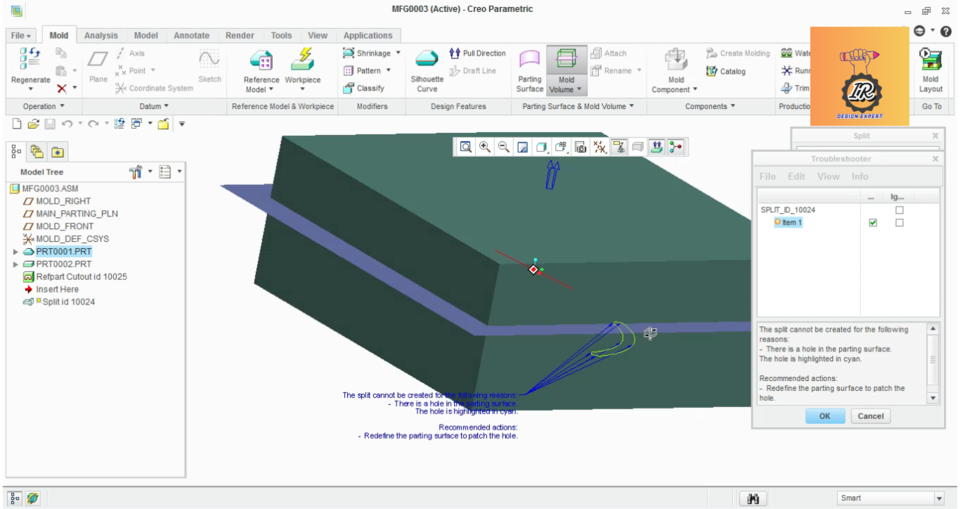This screenshot has width=960, height=509.
Task: Switch to the Tools ribbon tab
Action: point(281,36)
